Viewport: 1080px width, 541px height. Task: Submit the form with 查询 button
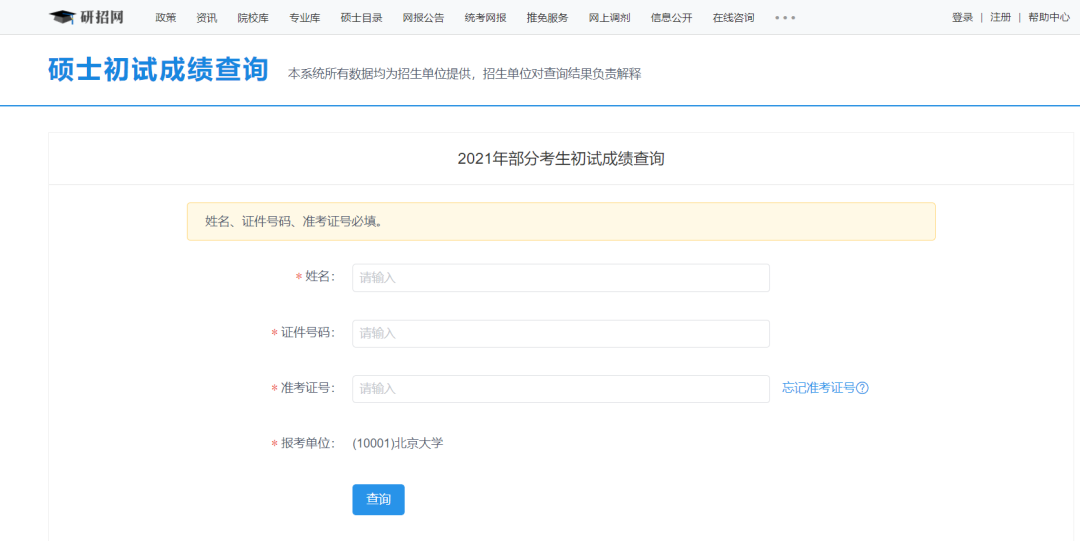(378, 500)
